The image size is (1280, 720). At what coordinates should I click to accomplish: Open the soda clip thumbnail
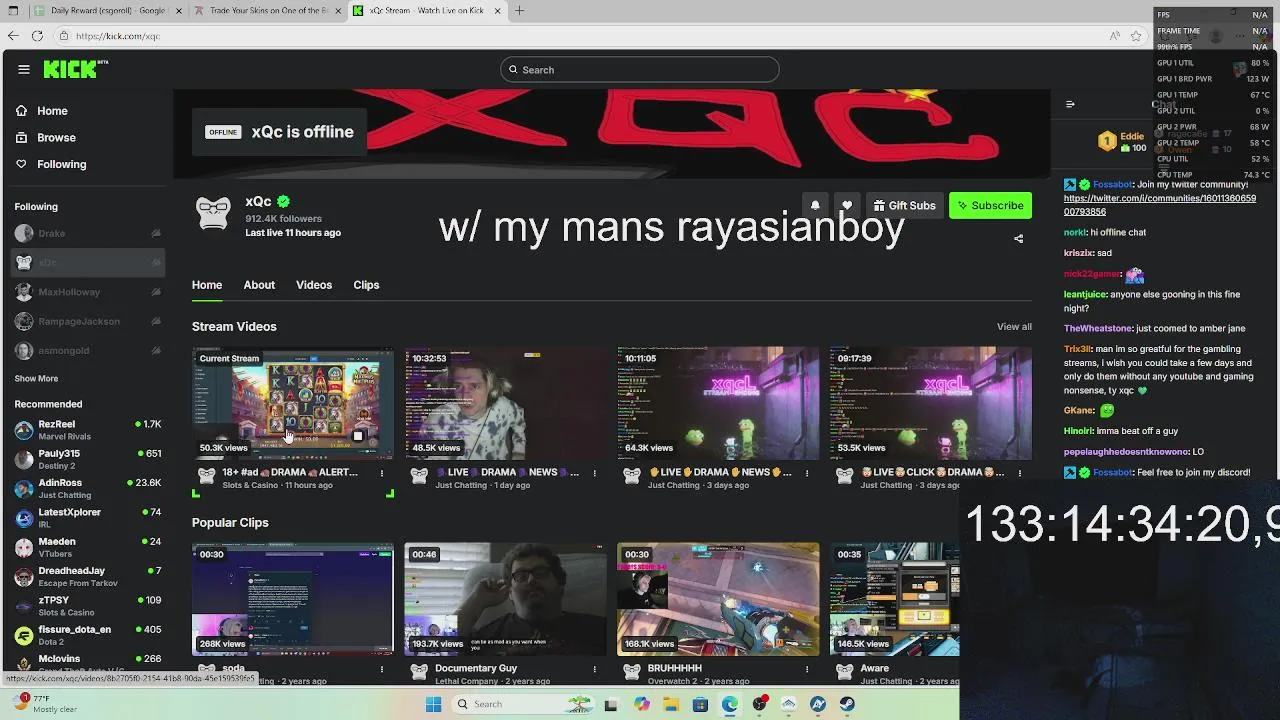(x=293, y=599)
